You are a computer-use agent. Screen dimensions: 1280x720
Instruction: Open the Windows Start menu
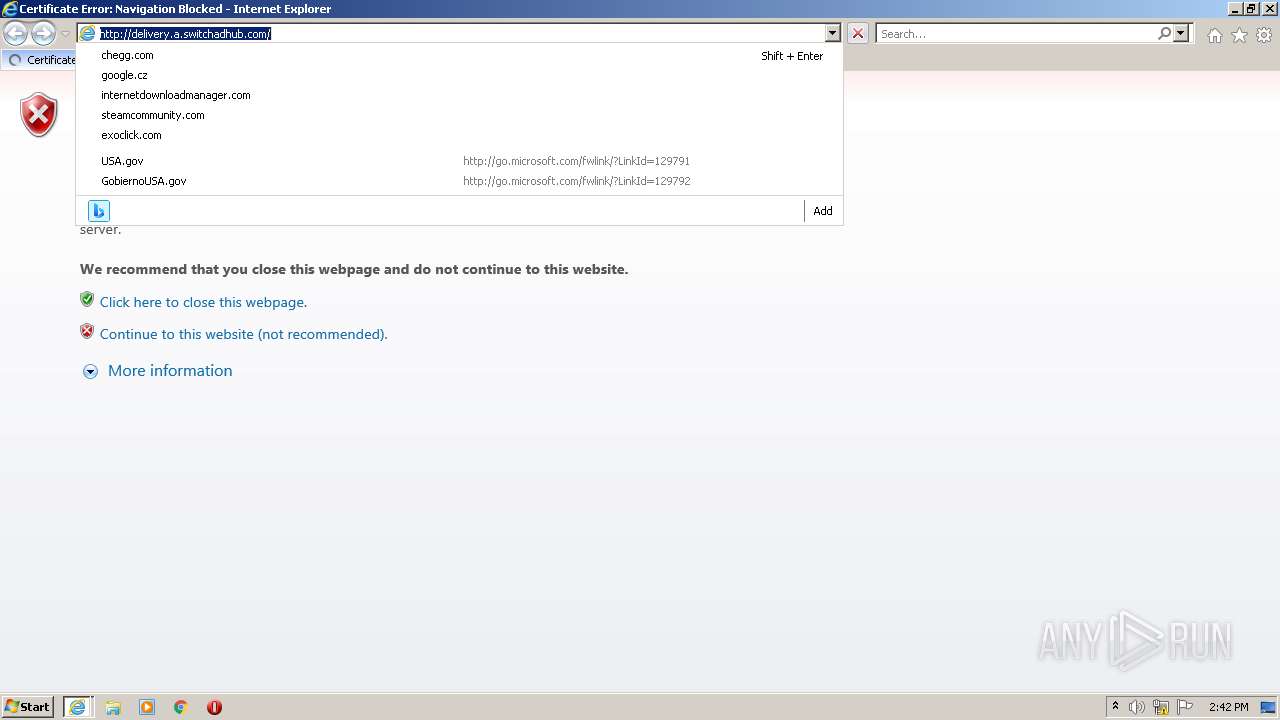(28, 707)
